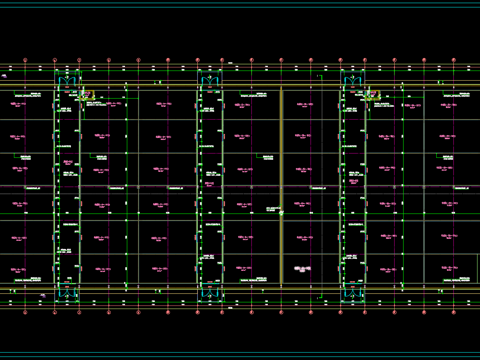Viewport: 480px width, 360px height.
Task: Select the leftmost grid bubble in top row
Action: (25, 60)
